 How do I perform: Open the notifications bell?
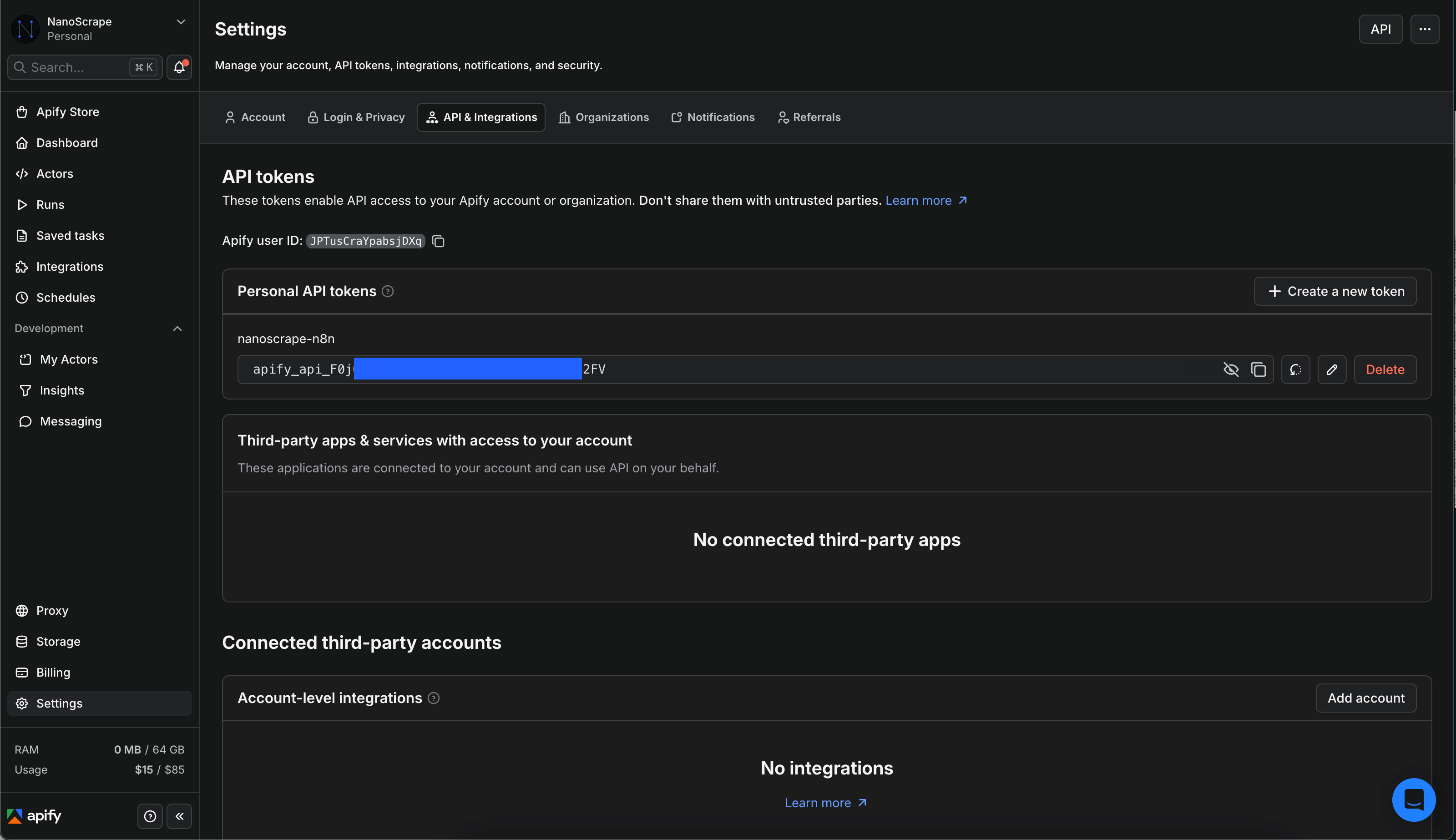179,67
